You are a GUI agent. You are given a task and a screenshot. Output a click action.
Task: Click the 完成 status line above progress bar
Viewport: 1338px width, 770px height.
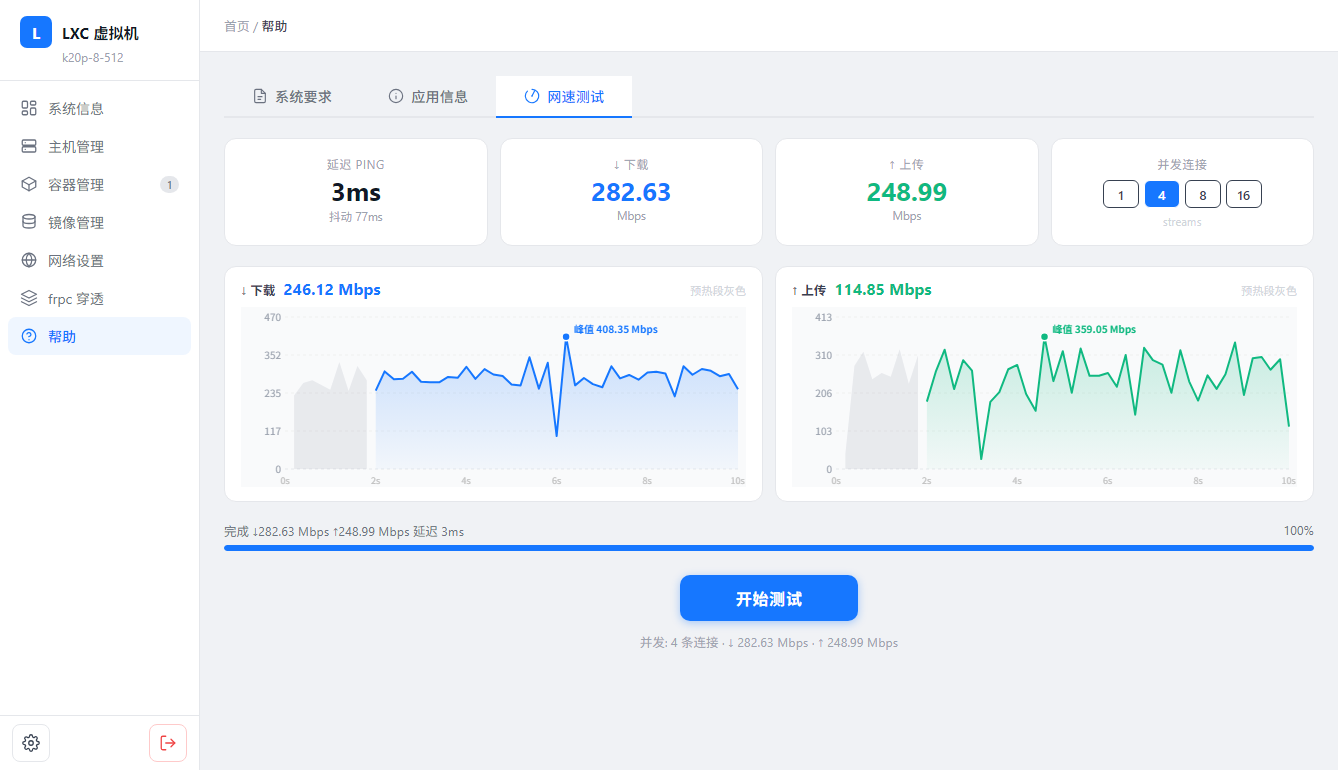[x=344, y=532]
